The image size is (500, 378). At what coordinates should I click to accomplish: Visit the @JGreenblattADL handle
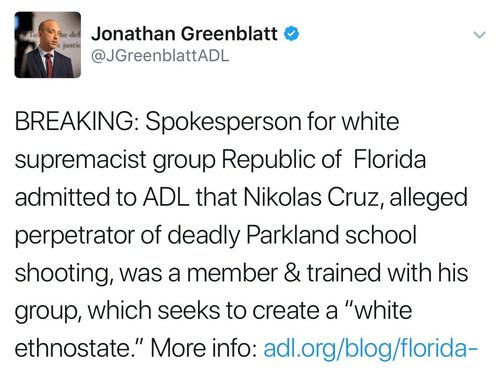pos(160,56)
